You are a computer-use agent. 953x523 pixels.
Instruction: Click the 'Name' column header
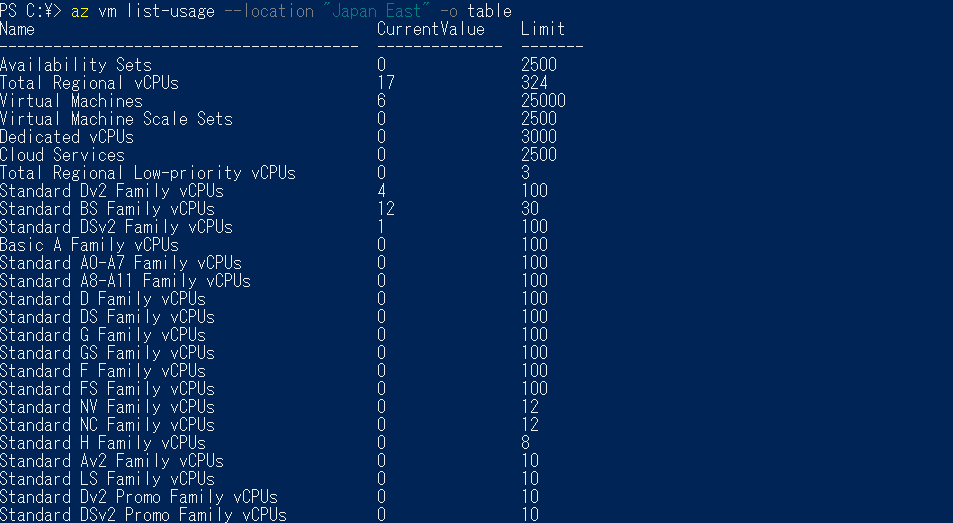coord(18,29)
